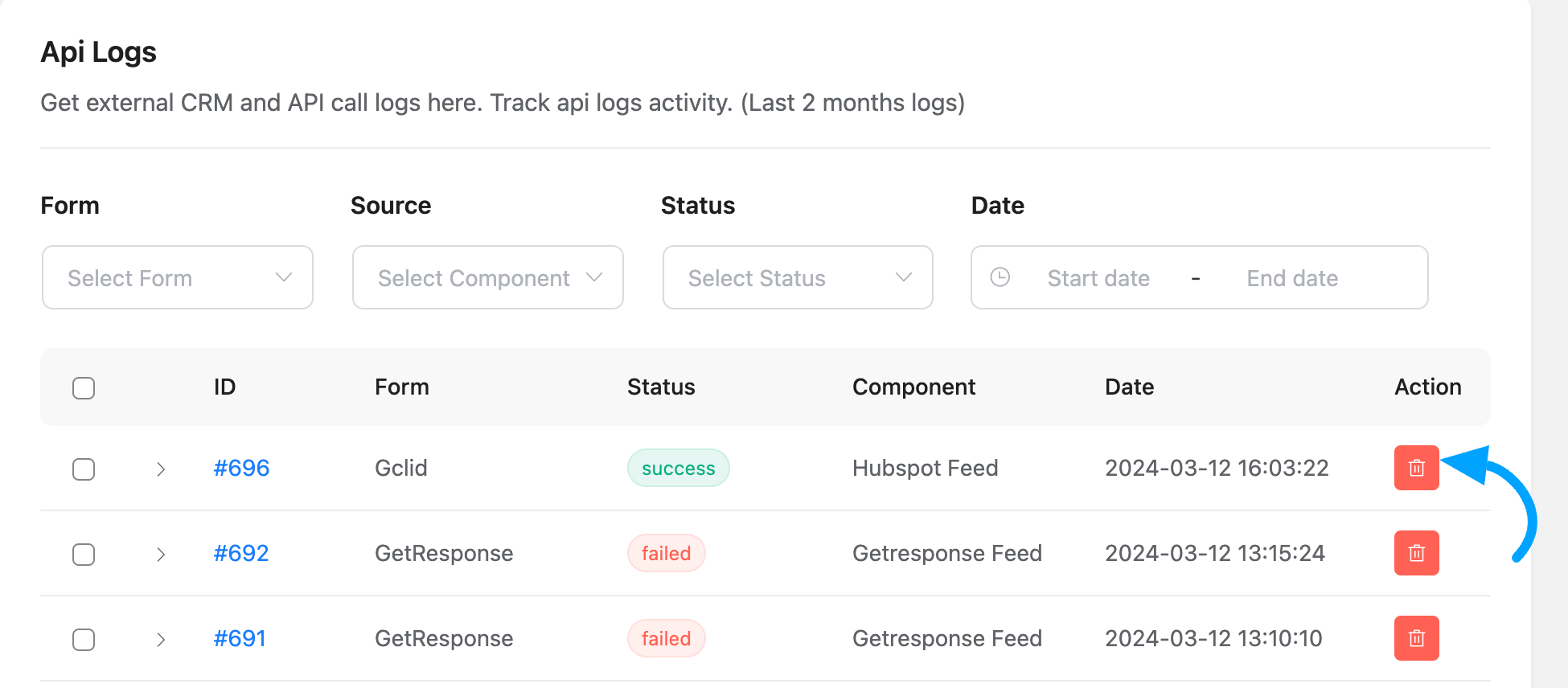The image size is (1568, 688).
Task: Expand row details for log #696
Action: pos(161,469)
